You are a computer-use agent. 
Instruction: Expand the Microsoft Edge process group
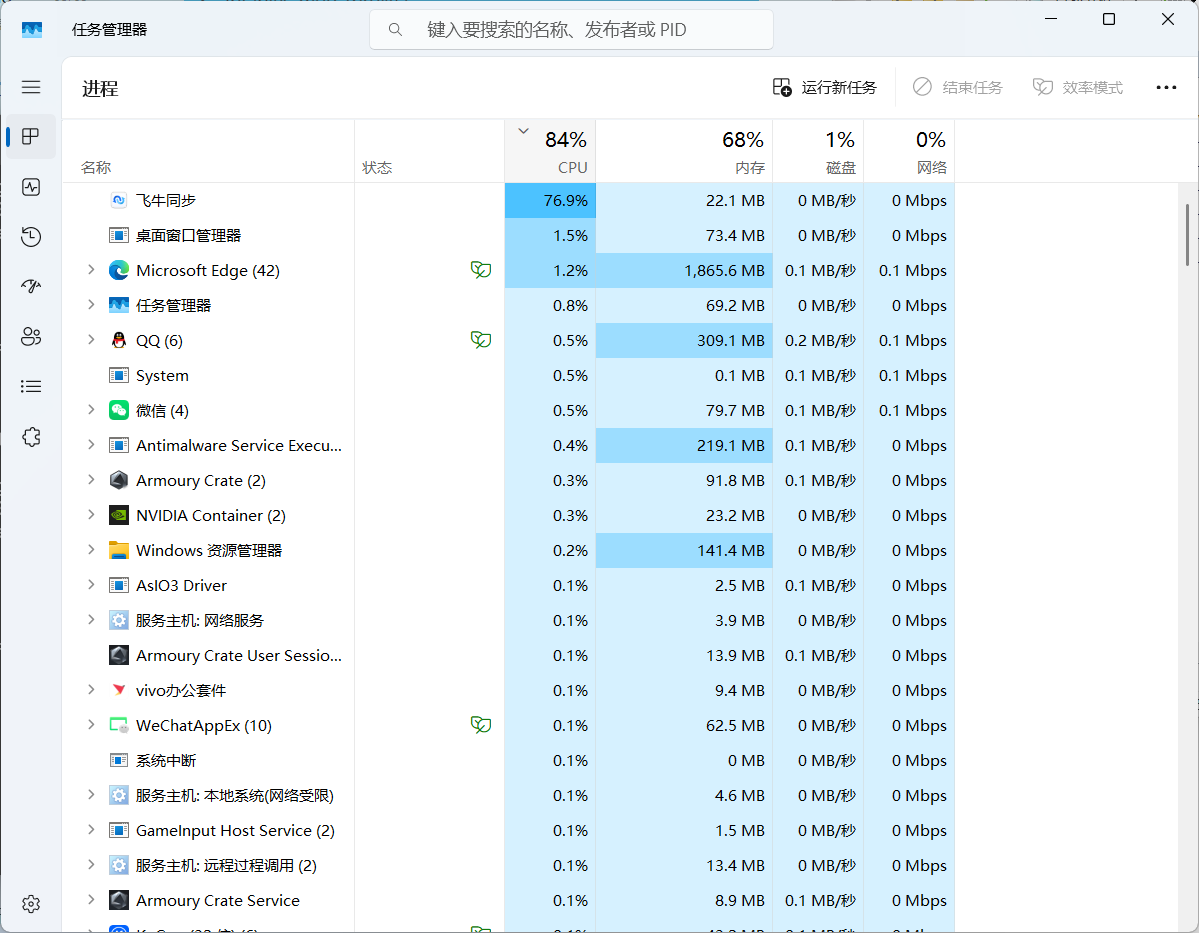pyautogui.click(x=91, y=270)
